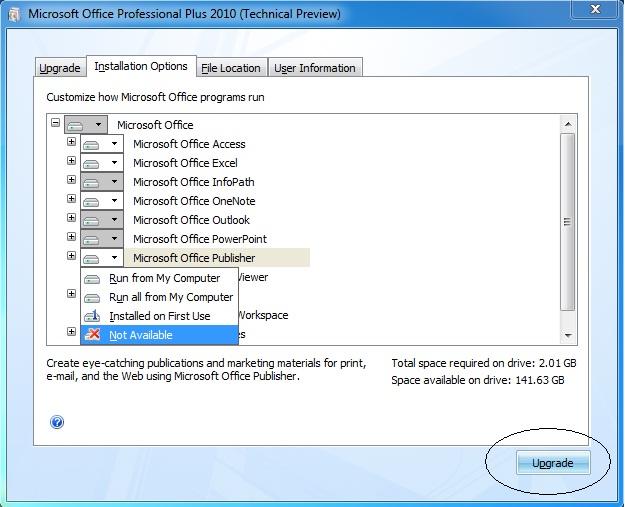Select Microsoft Office Excel row label

point(185,163)
